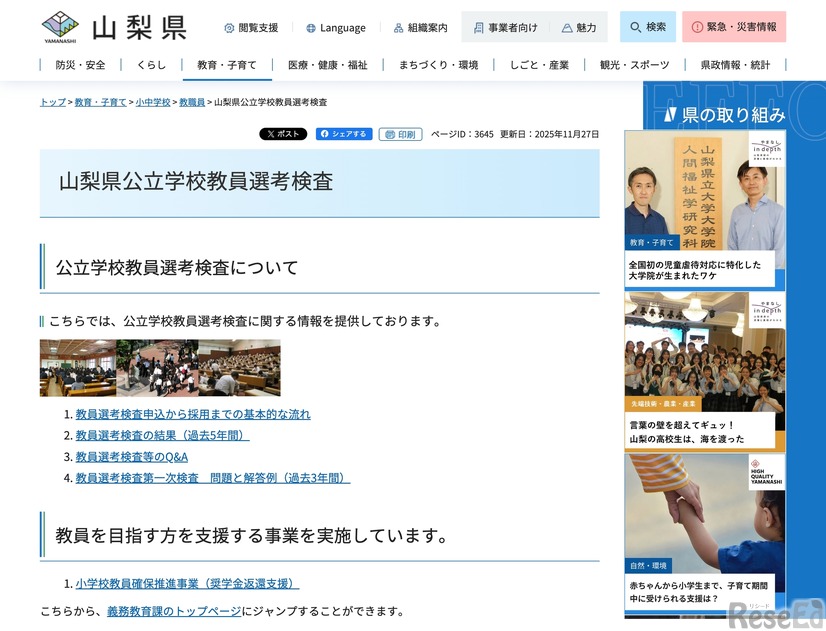Click the globe Language icon
Image resolution: width=826 pixels, height=631 pixels.
(312, 27)
